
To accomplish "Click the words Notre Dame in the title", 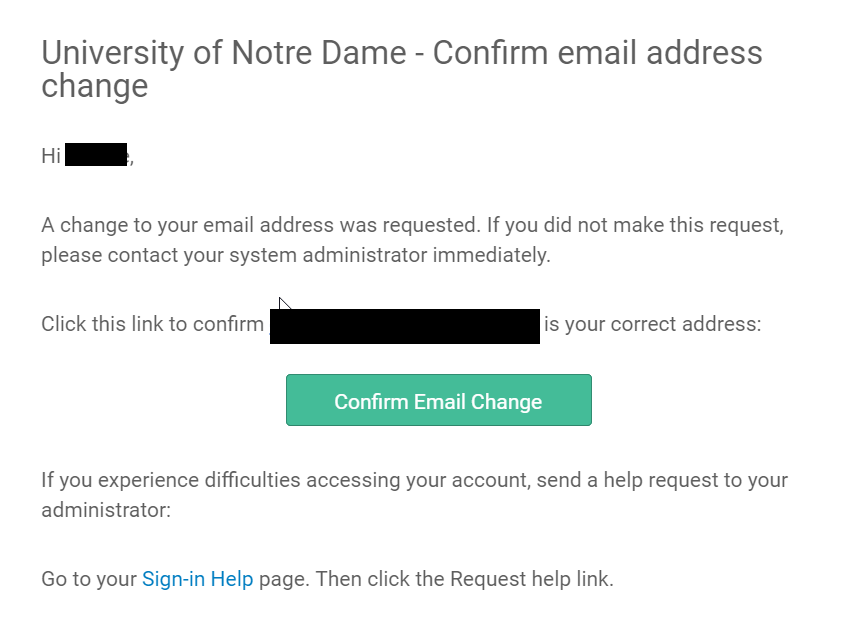I will [319, 53].
